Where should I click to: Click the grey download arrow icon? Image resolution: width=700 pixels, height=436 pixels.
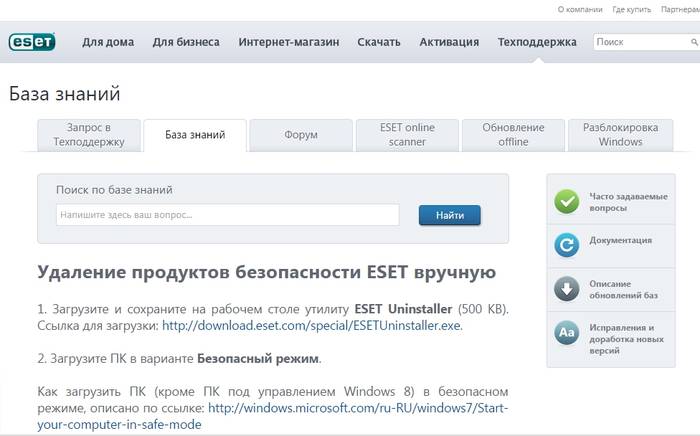[567, 289]
